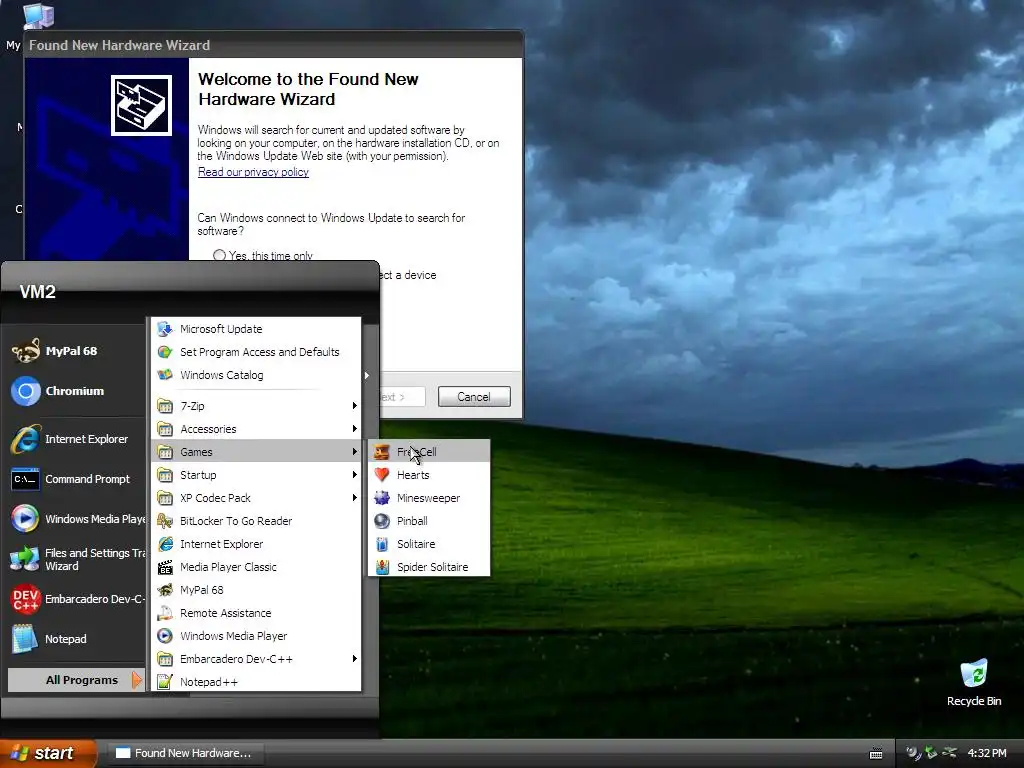Expand the Accessories submenu arrow
This screenshot has height=768, width=1024.
coord(355,428)
